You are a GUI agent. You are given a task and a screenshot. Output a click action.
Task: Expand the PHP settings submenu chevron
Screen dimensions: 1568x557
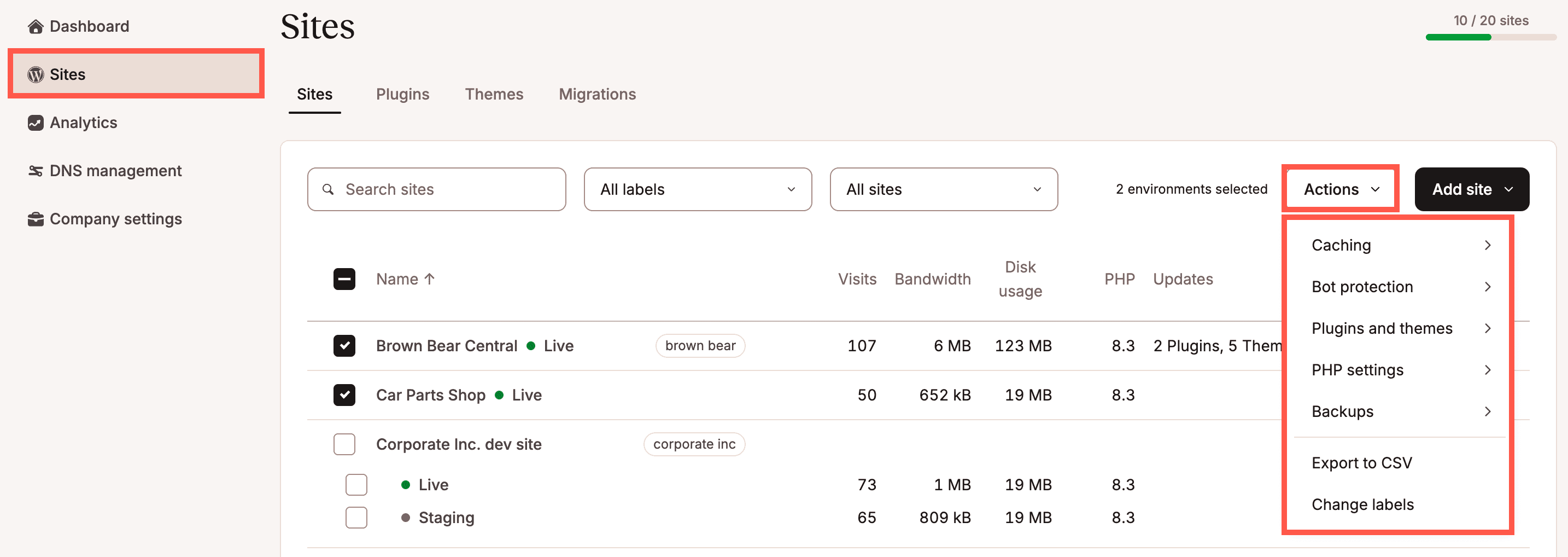1488,370
